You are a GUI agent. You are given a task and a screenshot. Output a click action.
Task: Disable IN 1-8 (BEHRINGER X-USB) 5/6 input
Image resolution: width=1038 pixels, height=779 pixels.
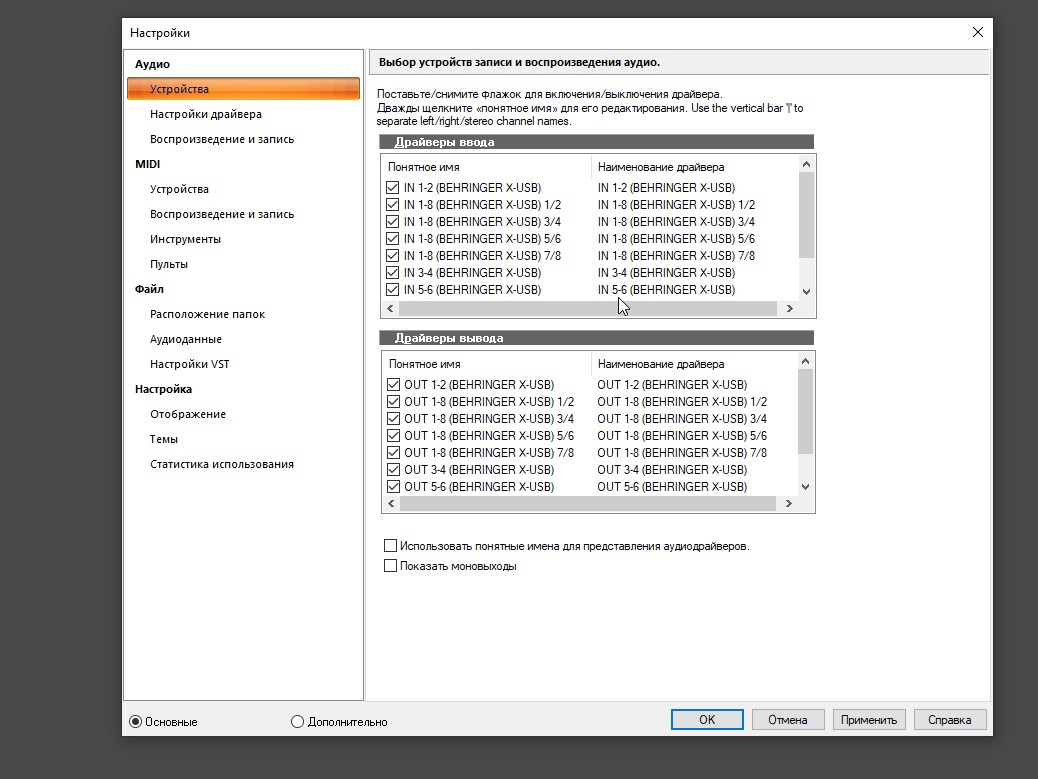pos(393,238)
